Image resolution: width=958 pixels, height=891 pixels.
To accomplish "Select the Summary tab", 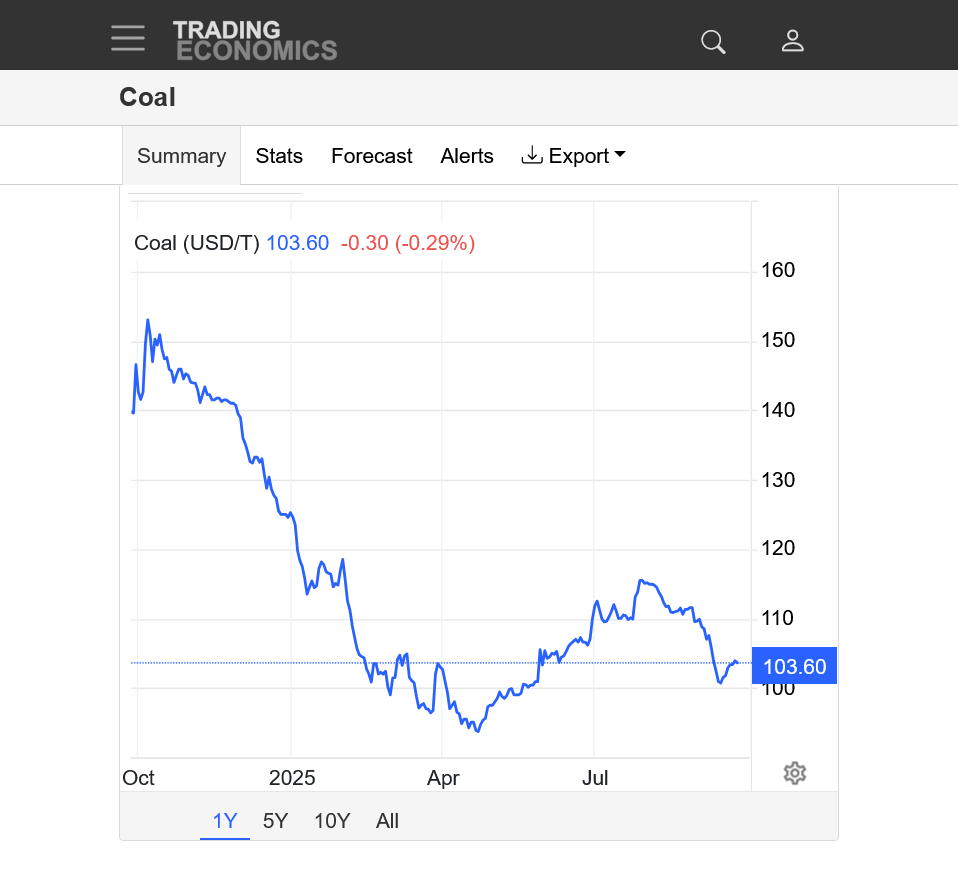I will tap(181, 156).
